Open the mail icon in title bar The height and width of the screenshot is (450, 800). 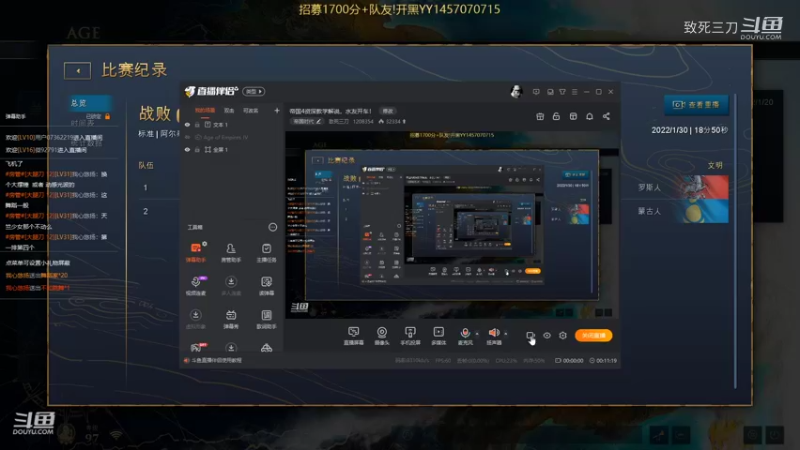(x=550, y=92)
